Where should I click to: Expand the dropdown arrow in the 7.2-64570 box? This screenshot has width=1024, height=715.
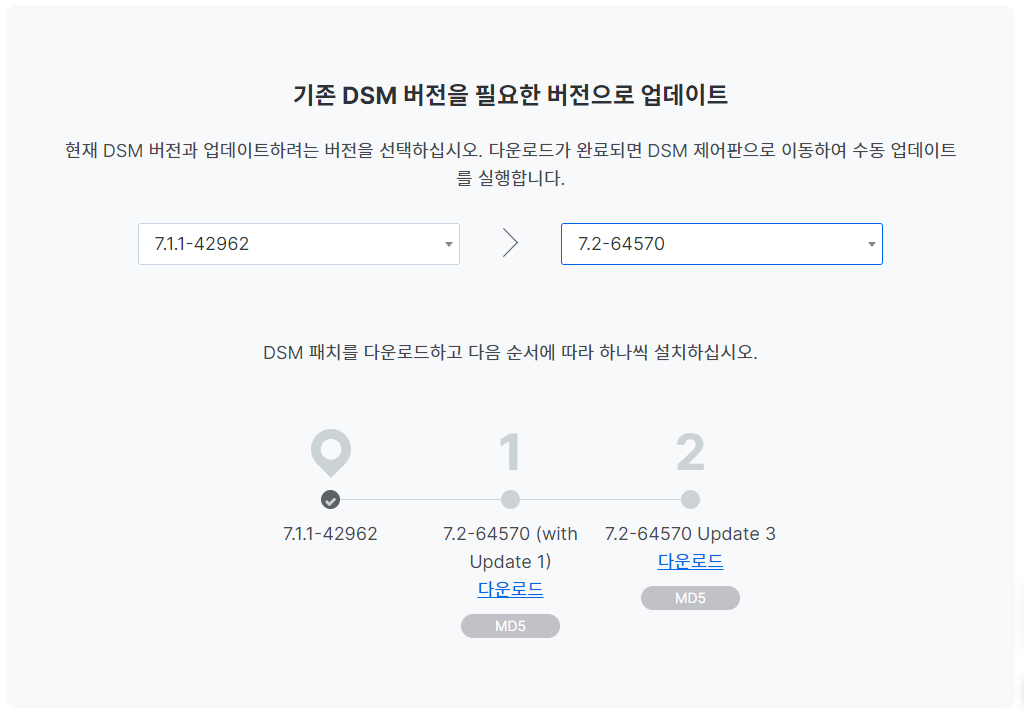(x=870, y=243)
